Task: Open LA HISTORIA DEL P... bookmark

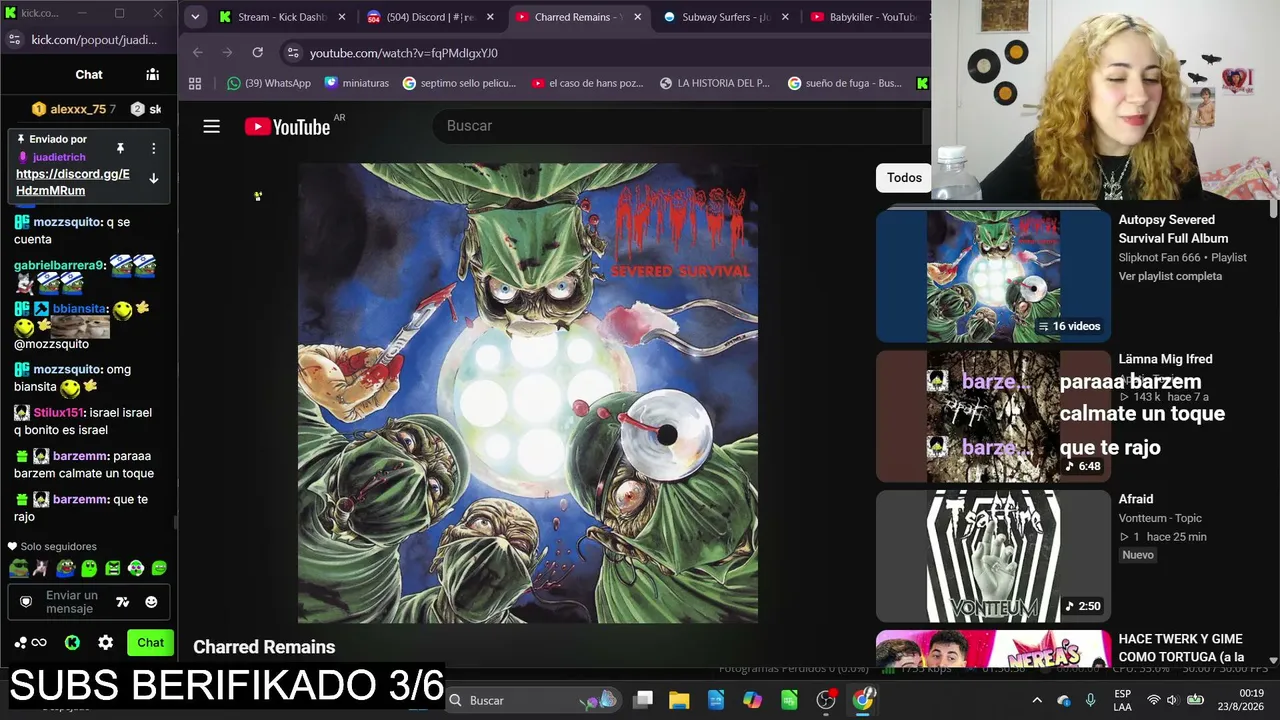Action: [x=715, y=83]
